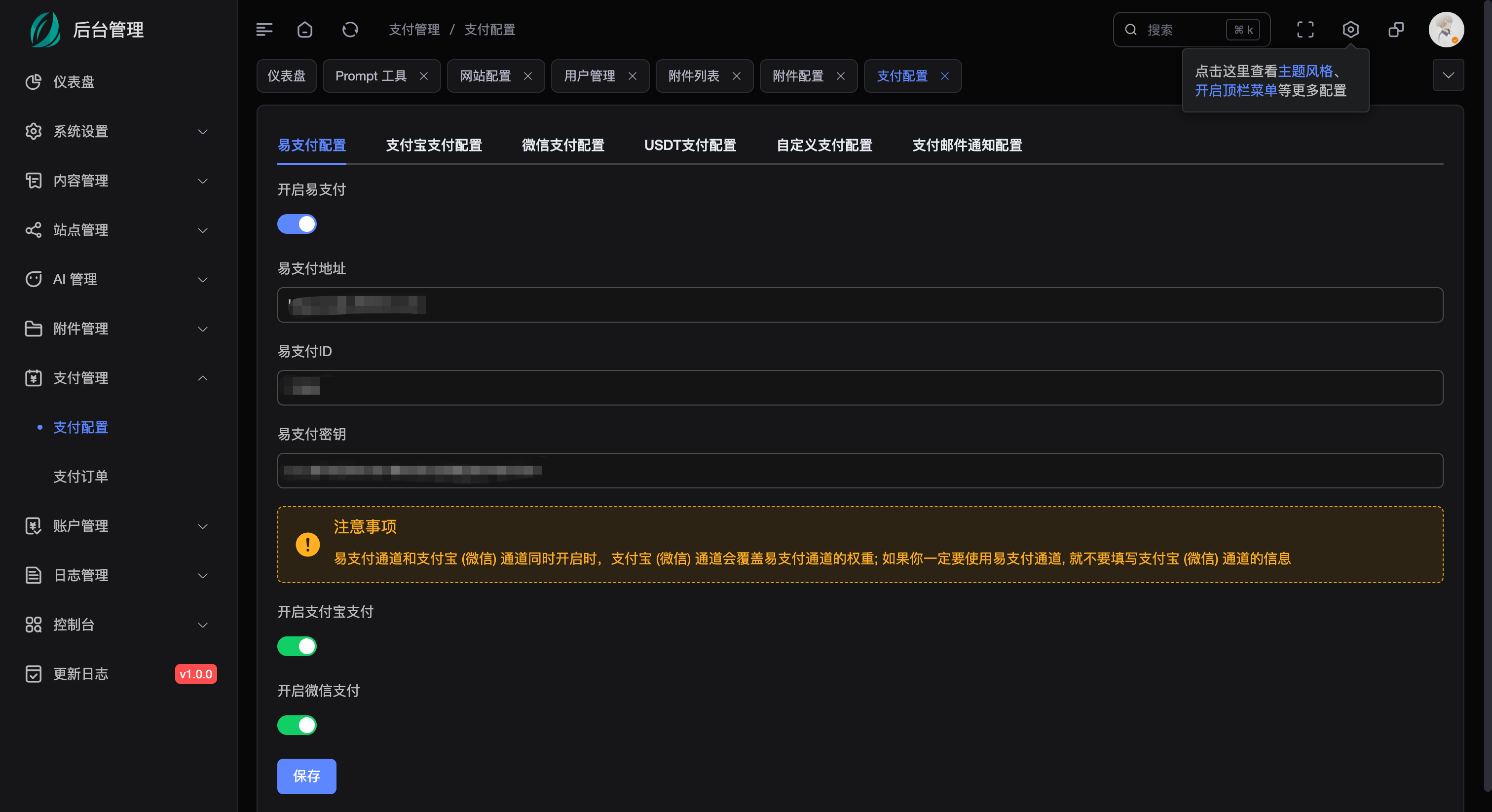Open the 支付订单 submenu item

pos(80,477)
